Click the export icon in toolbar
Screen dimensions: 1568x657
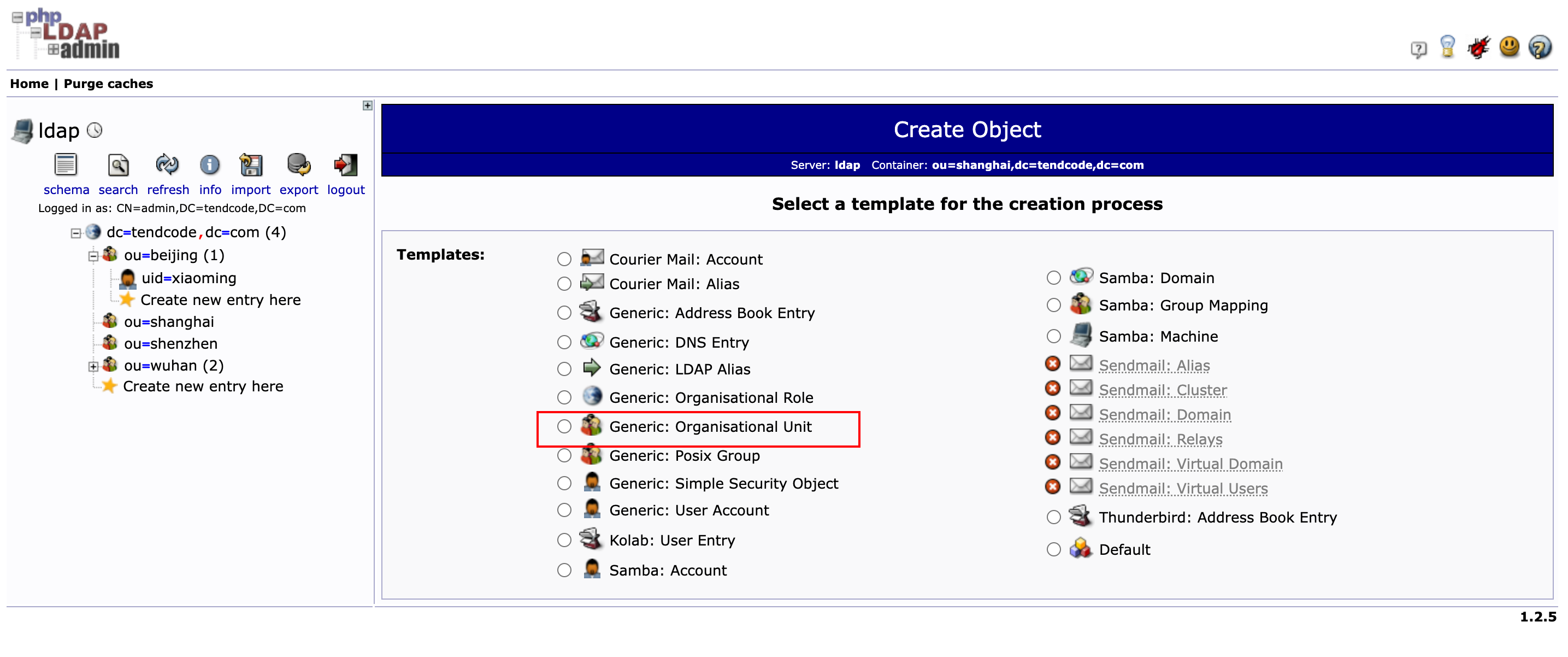(x=298, y=169)
